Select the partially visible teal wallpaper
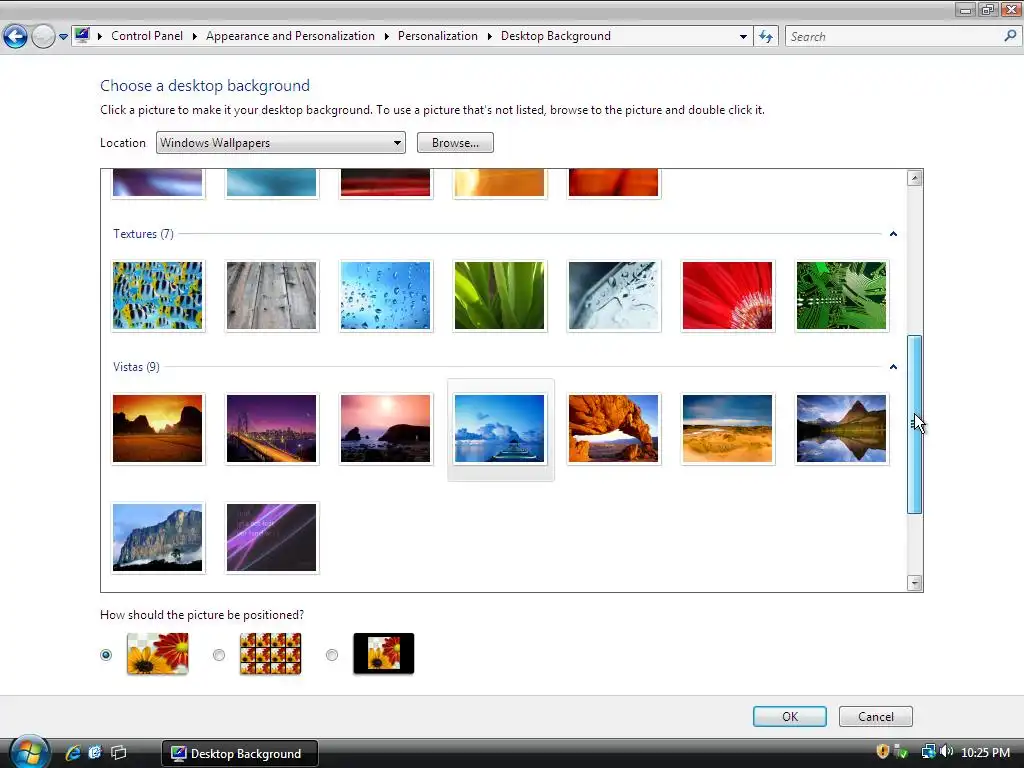This screenshot has width=1024, height=768. 272,183
